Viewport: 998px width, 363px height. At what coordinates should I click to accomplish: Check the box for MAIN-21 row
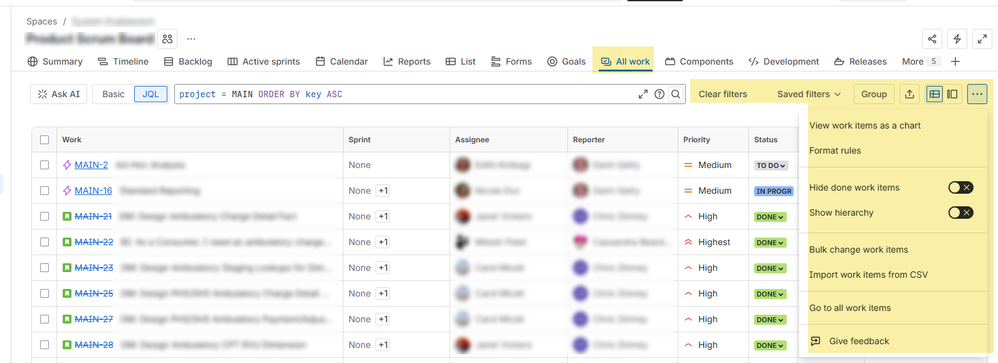click(45, 217)
